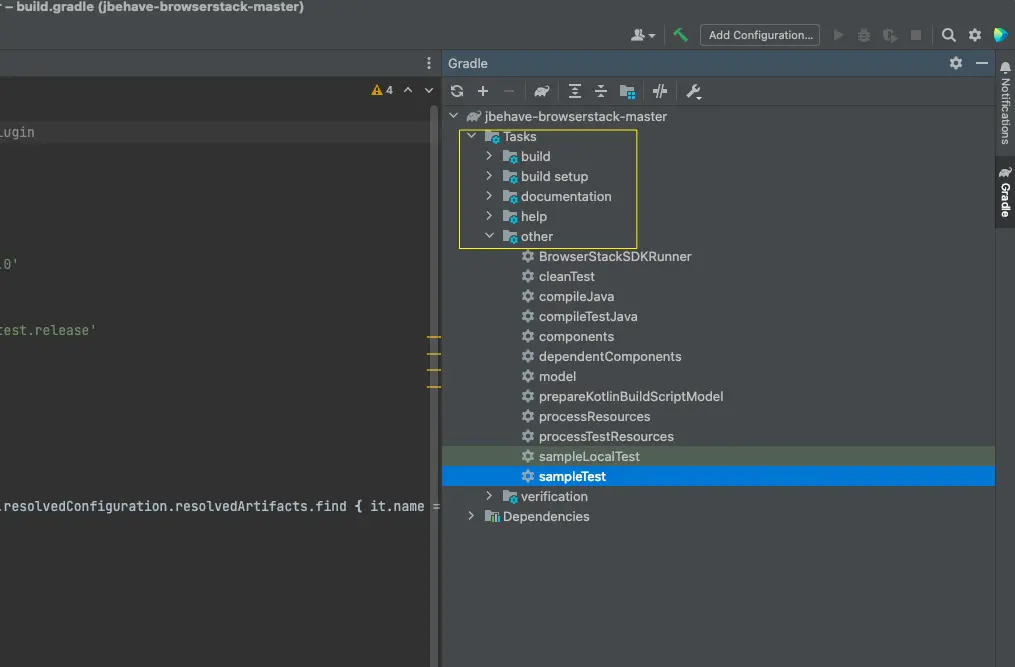Select the sampleLocalTest Gradle task
Viewport: 1015px width, 667px height.
(x=589, y=456)
